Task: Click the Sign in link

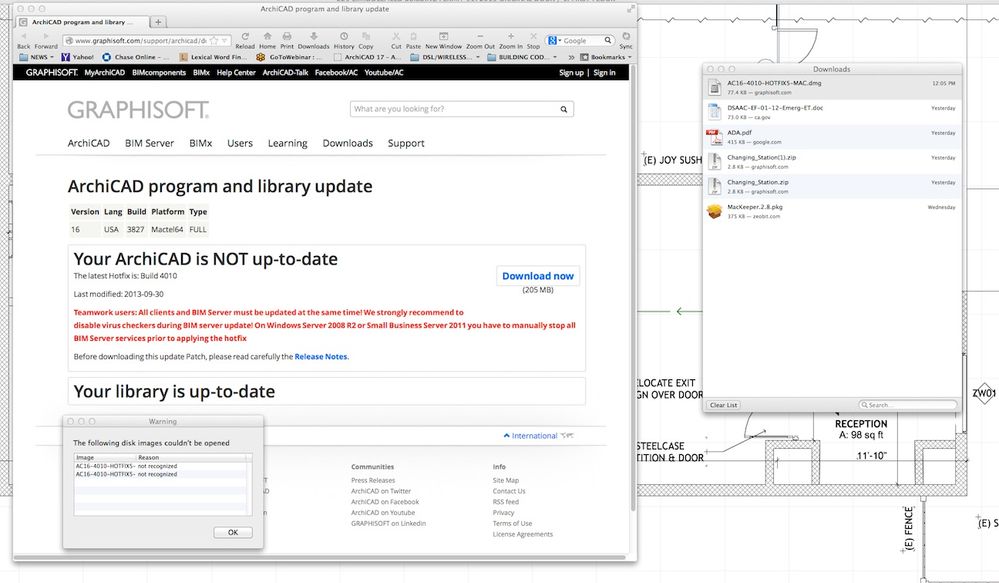Action: coord(604,73)
